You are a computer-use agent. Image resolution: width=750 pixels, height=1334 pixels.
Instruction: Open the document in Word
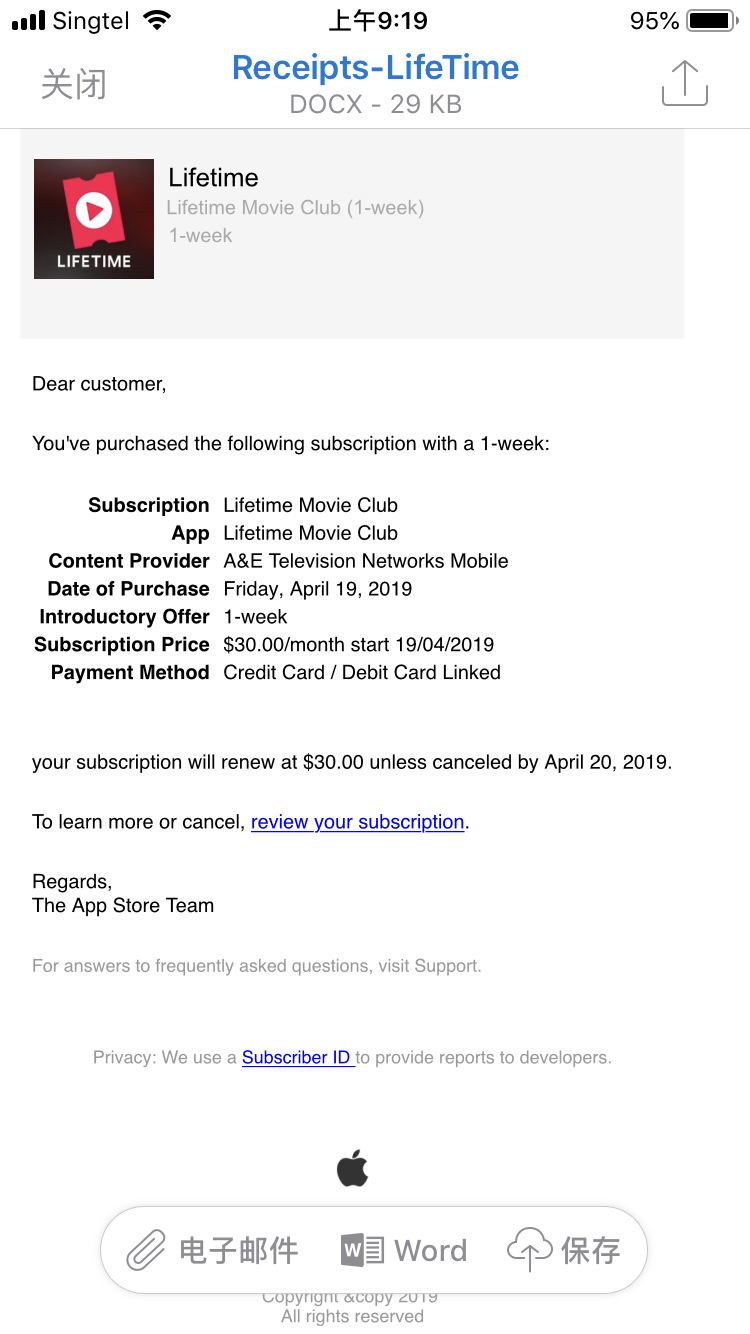(x=404, y=1250)
